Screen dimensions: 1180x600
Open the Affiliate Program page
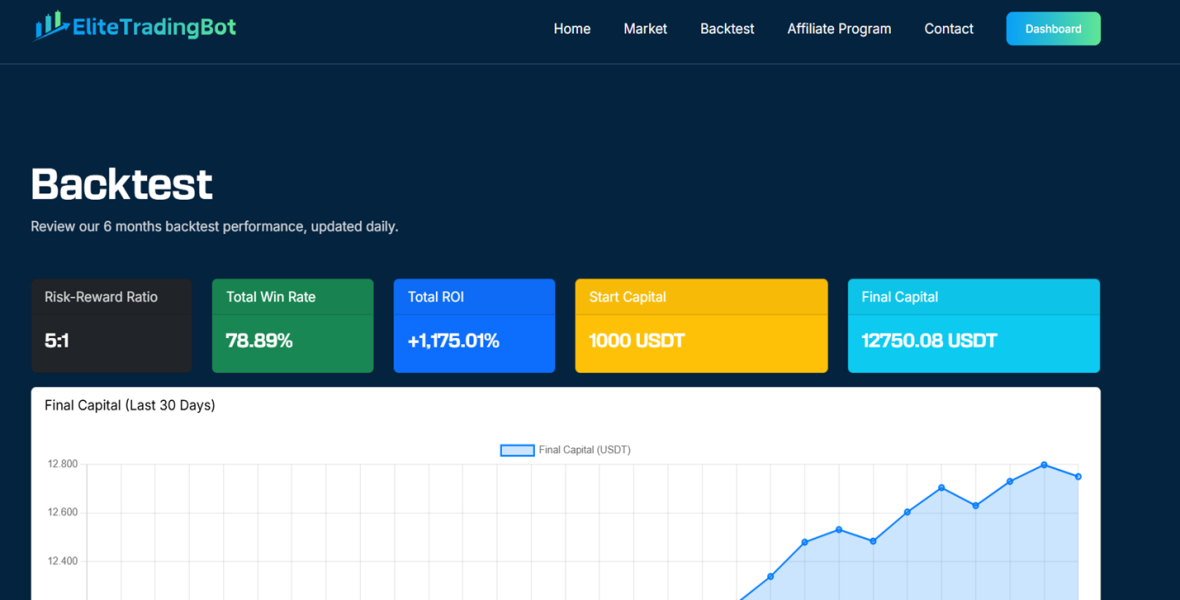pyautogui.click(x=839, y=29)
